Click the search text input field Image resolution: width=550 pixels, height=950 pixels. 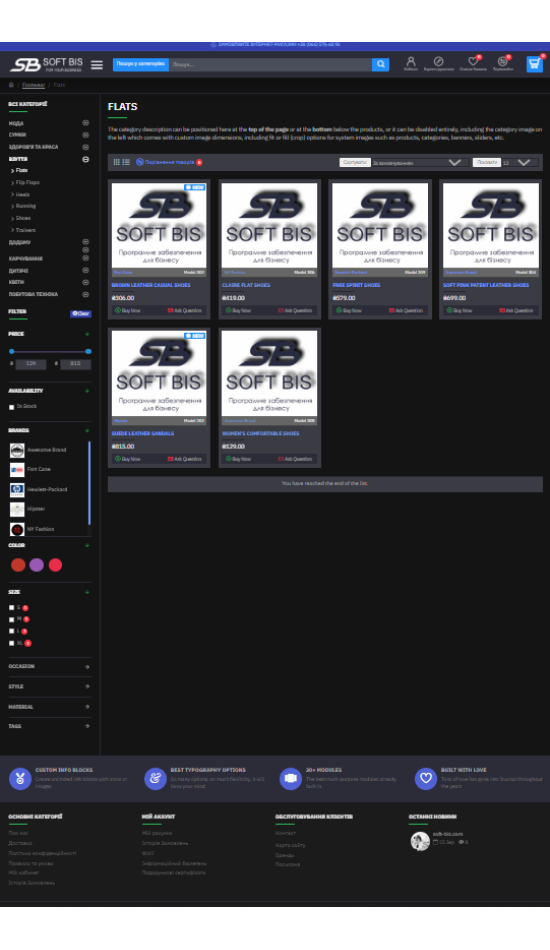click(x=270, y=64)
